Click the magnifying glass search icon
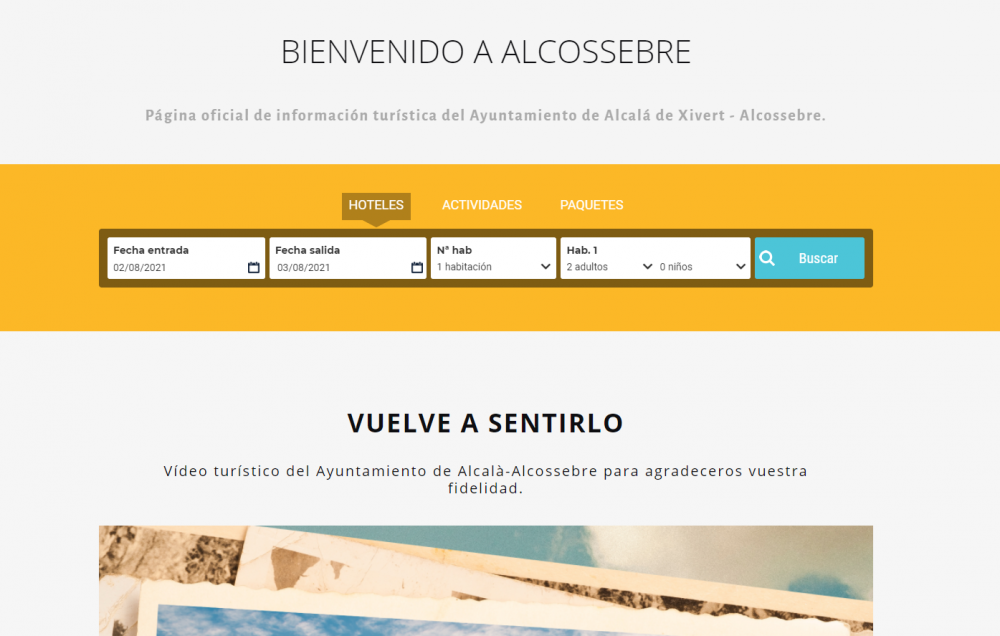Image resolution: width=1000 pixels, height=636 pixels. tap(768, 259)
